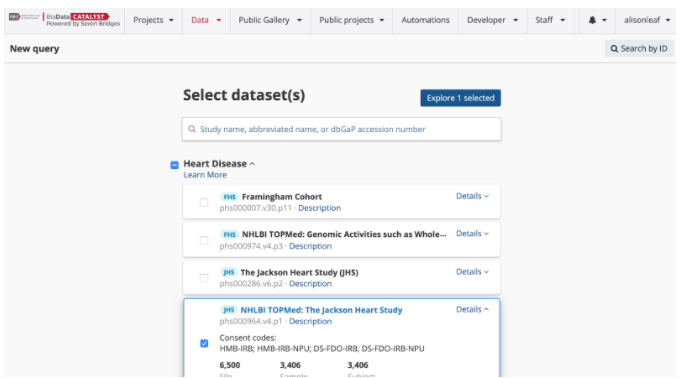Click the New query heading

pos(34,49)
